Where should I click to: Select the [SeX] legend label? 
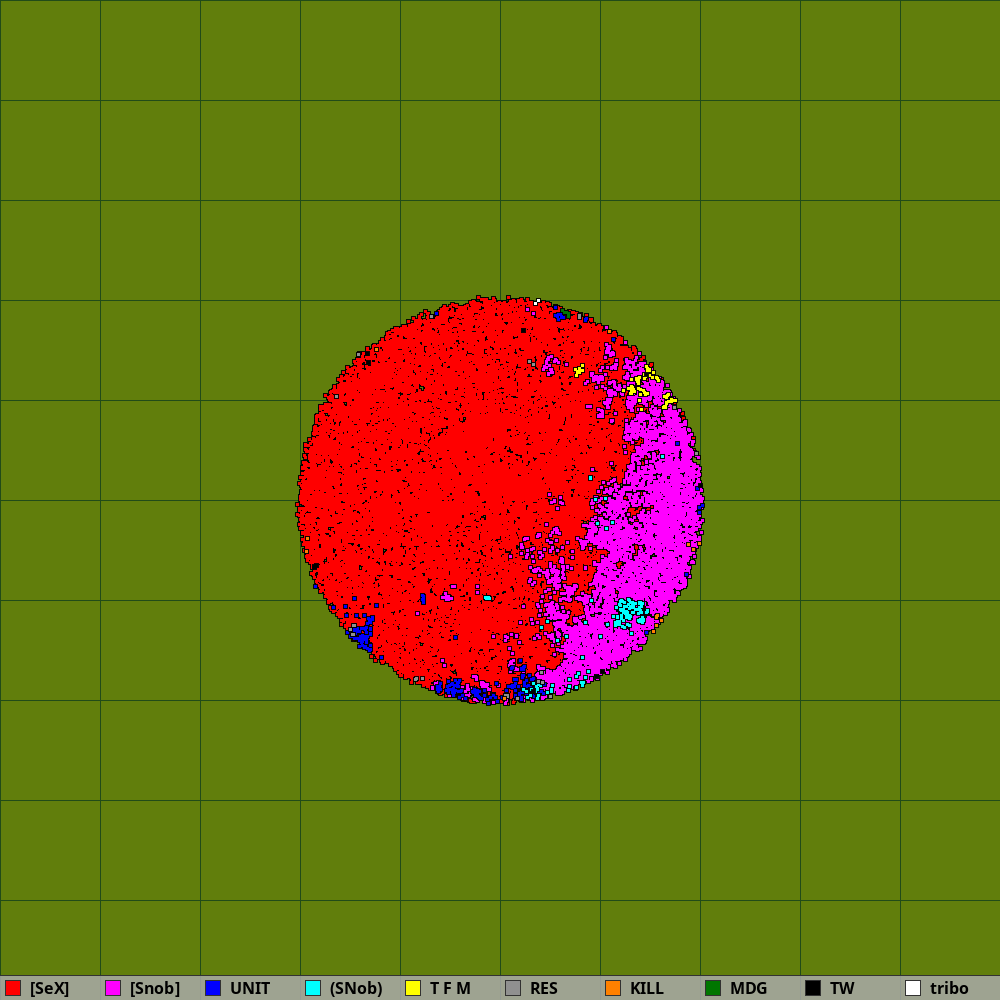point(49,989)
